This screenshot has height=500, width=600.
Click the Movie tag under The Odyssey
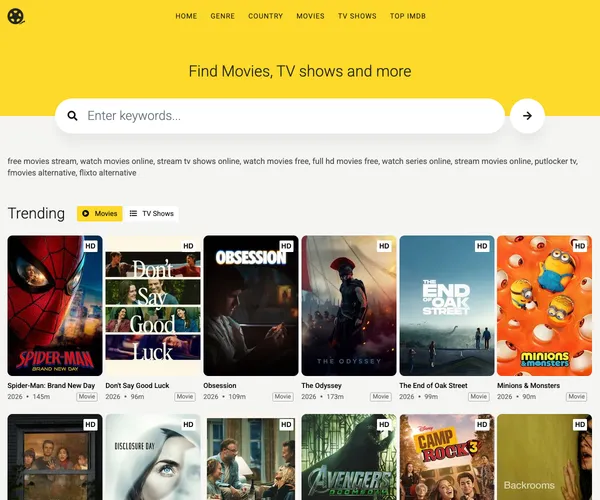click(381, 397)
